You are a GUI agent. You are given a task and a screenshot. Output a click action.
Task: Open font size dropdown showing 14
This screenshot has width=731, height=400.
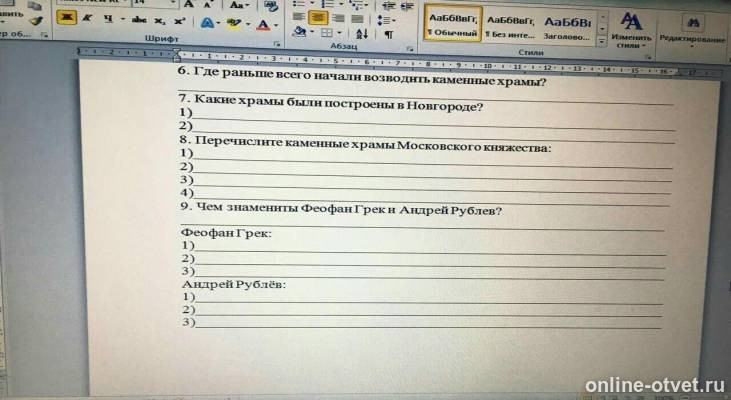coord(172,4)
